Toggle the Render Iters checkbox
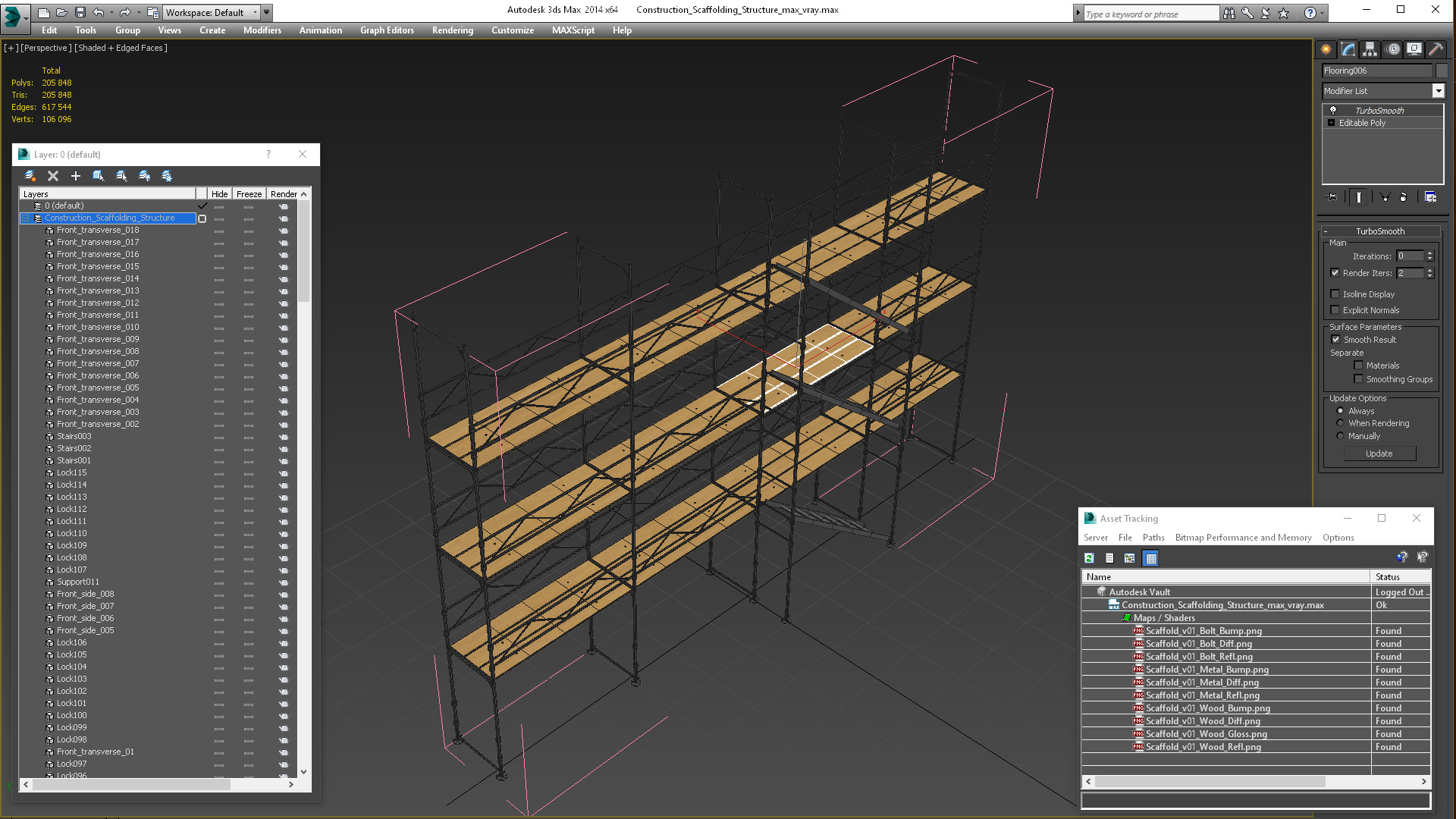1456x819 pixels. [1335, 273]
